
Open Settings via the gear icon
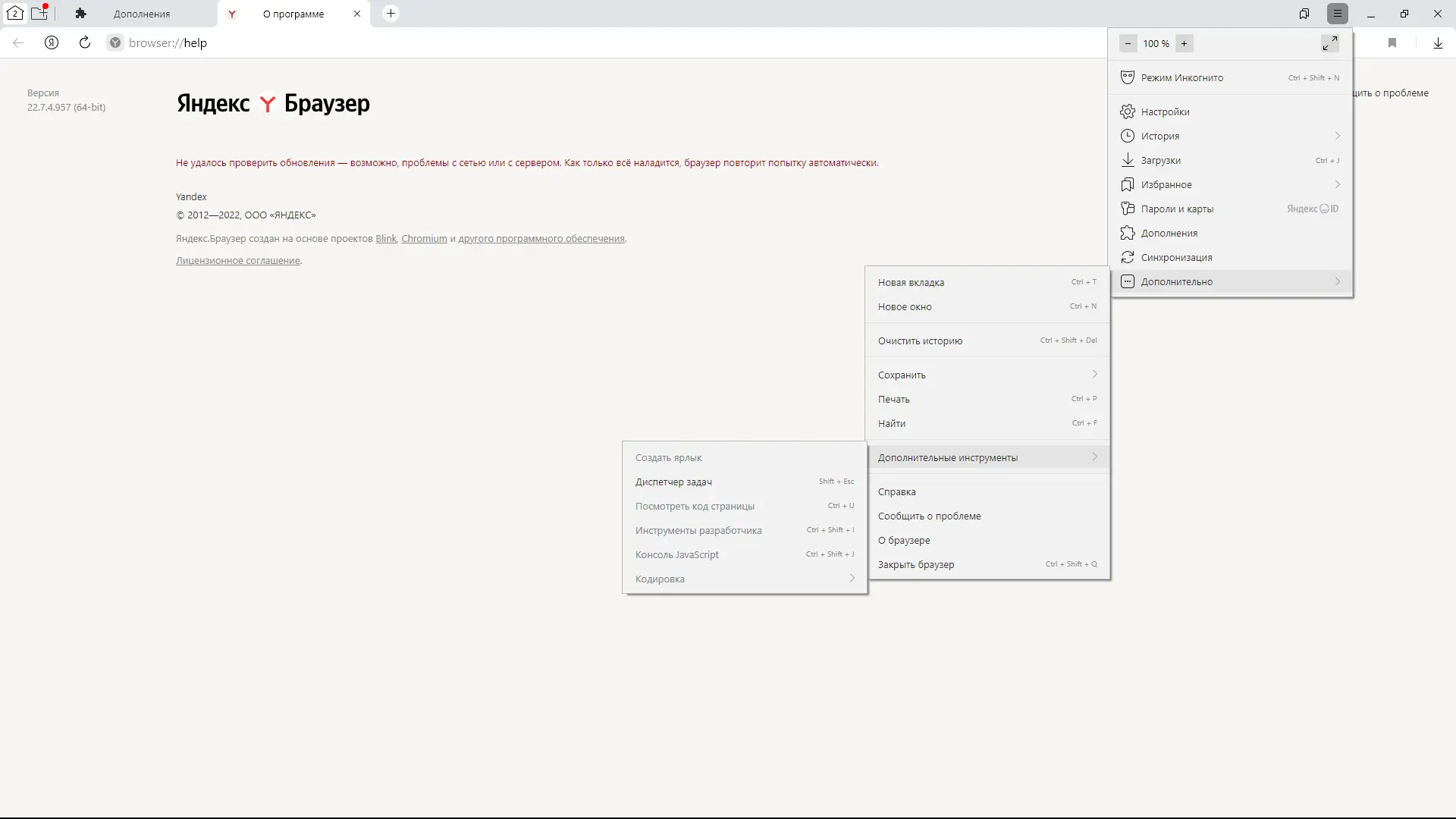1128,111
